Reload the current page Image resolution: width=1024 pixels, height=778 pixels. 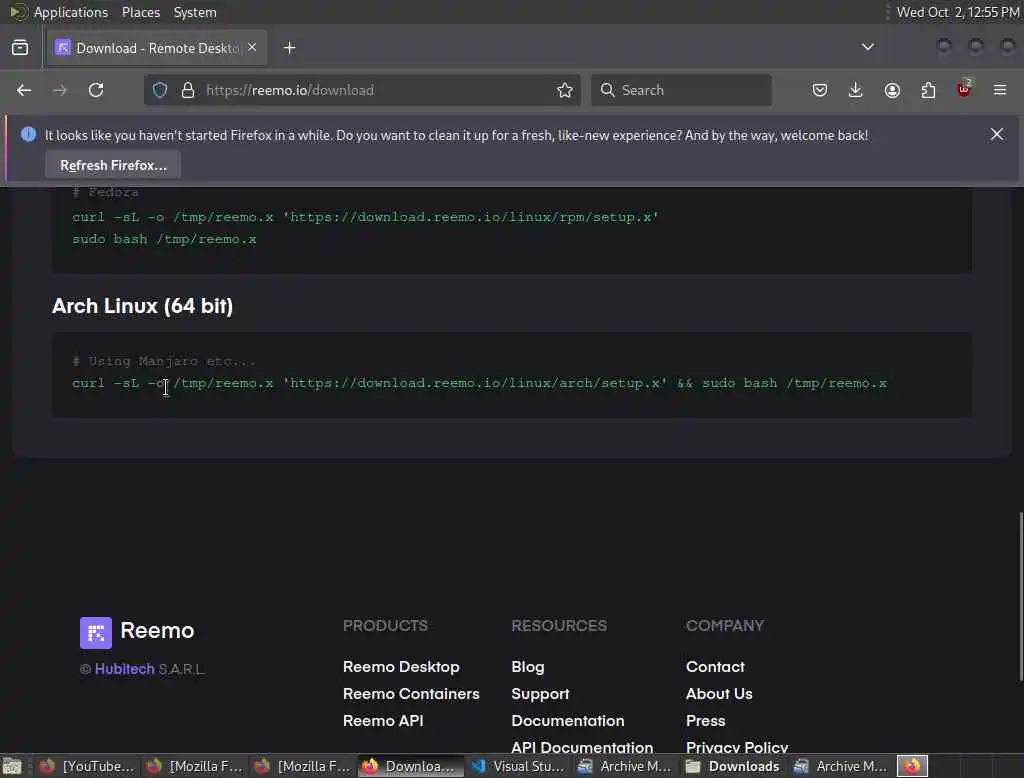96,90
